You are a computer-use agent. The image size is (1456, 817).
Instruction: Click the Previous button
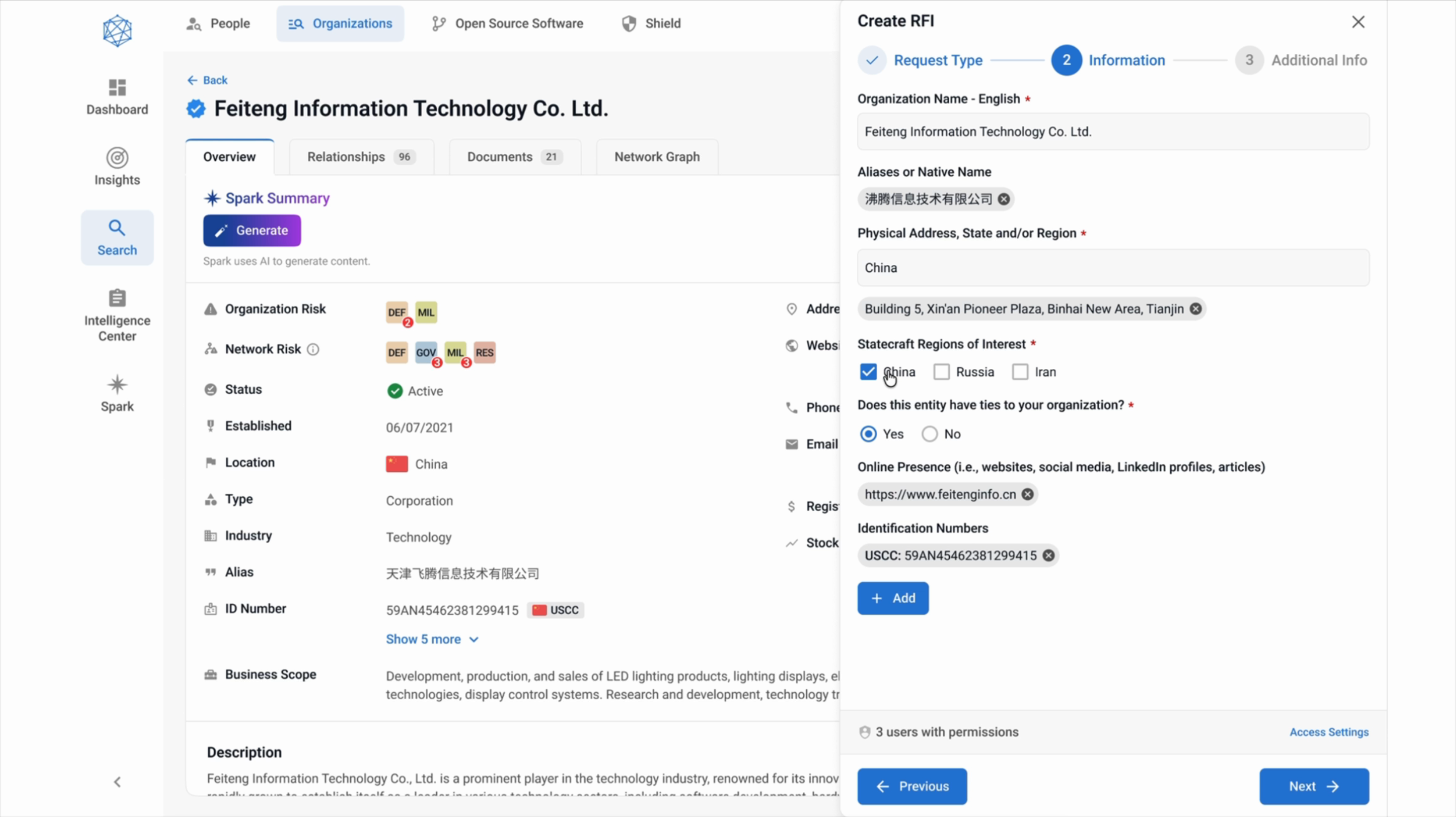[x=912, y=786]
